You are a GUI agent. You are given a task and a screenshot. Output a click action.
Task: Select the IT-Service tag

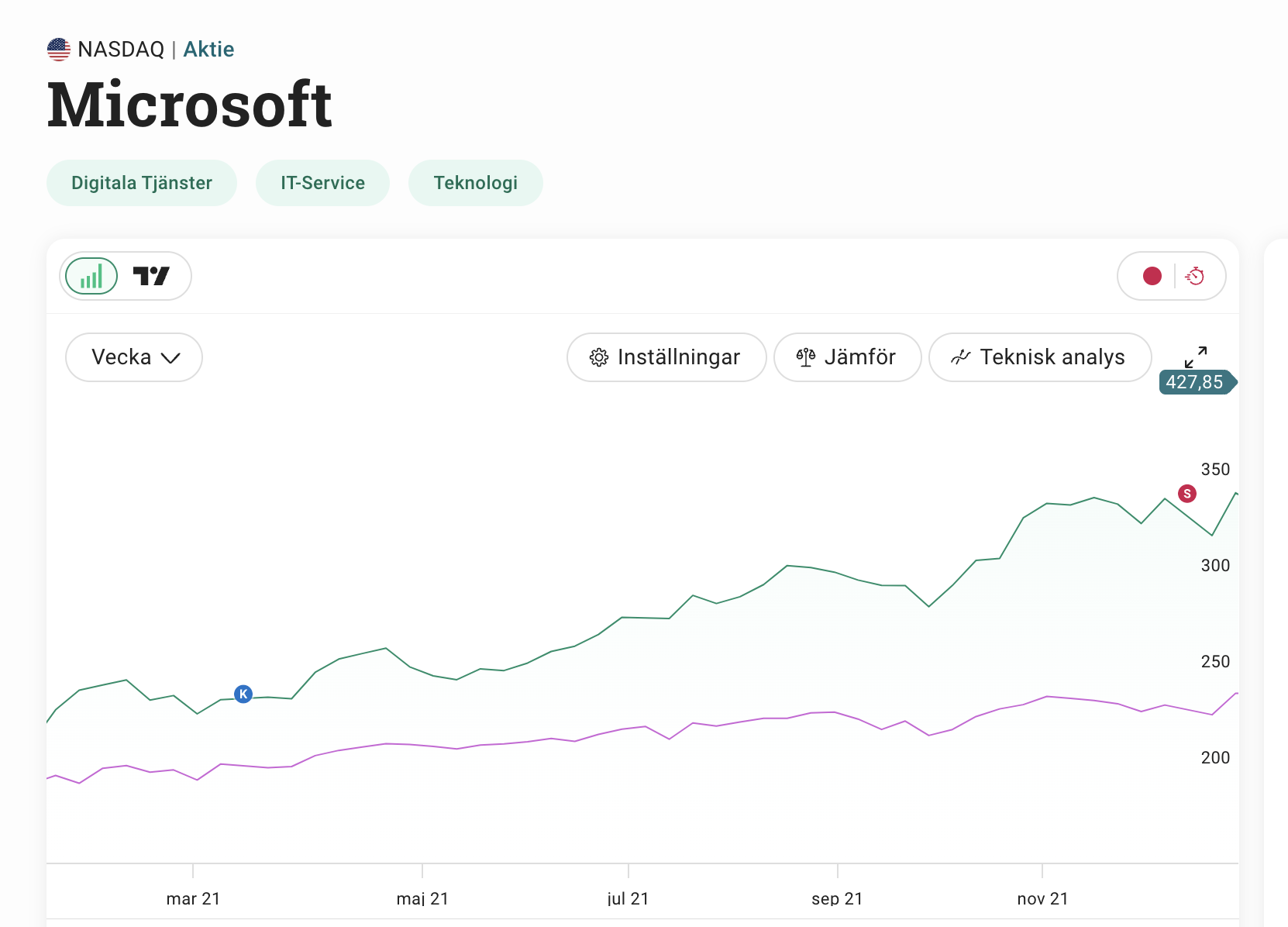[322, 183]
